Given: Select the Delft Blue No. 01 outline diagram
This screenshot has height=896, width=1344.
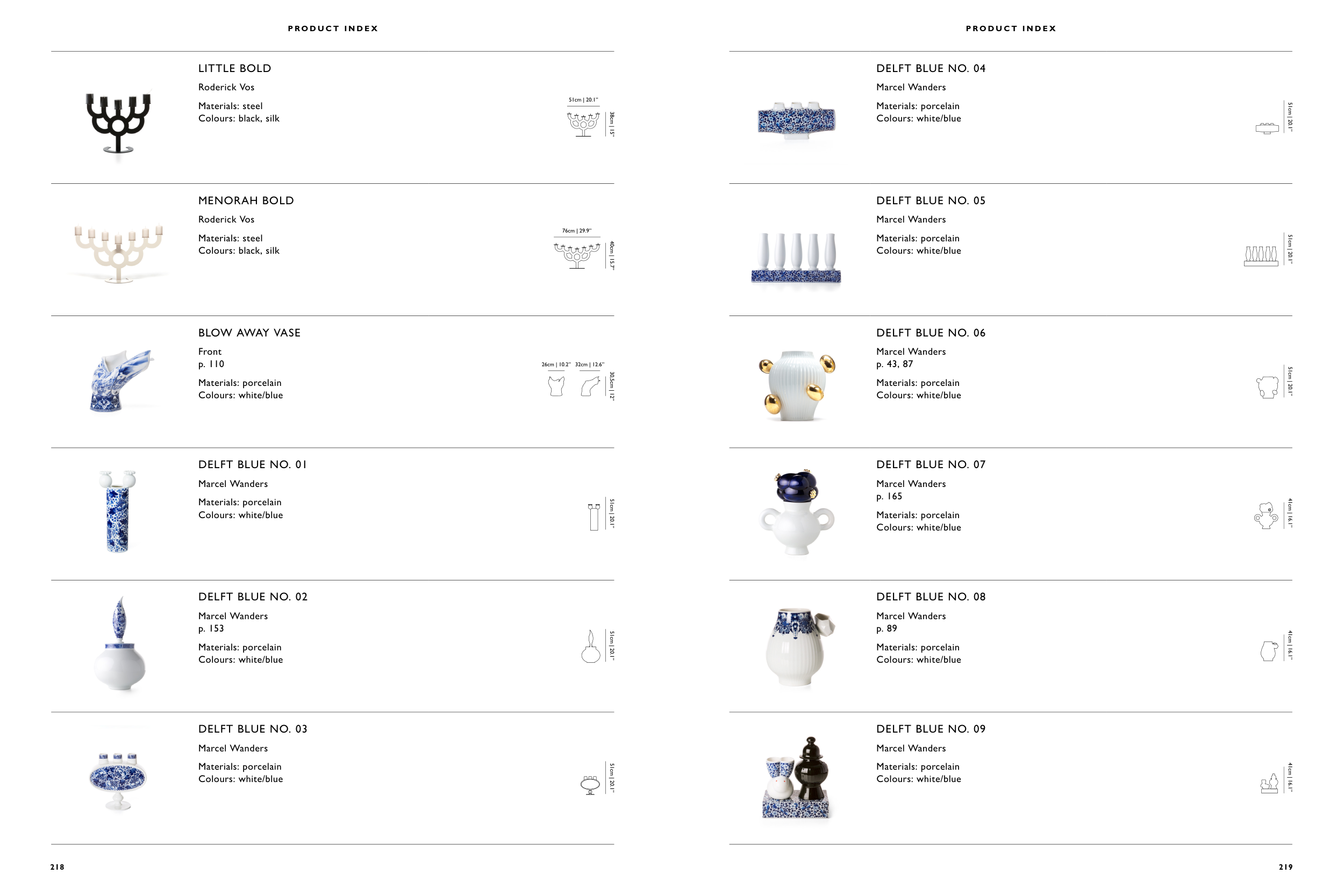Looking at the screenshot, I should (594, 517).
